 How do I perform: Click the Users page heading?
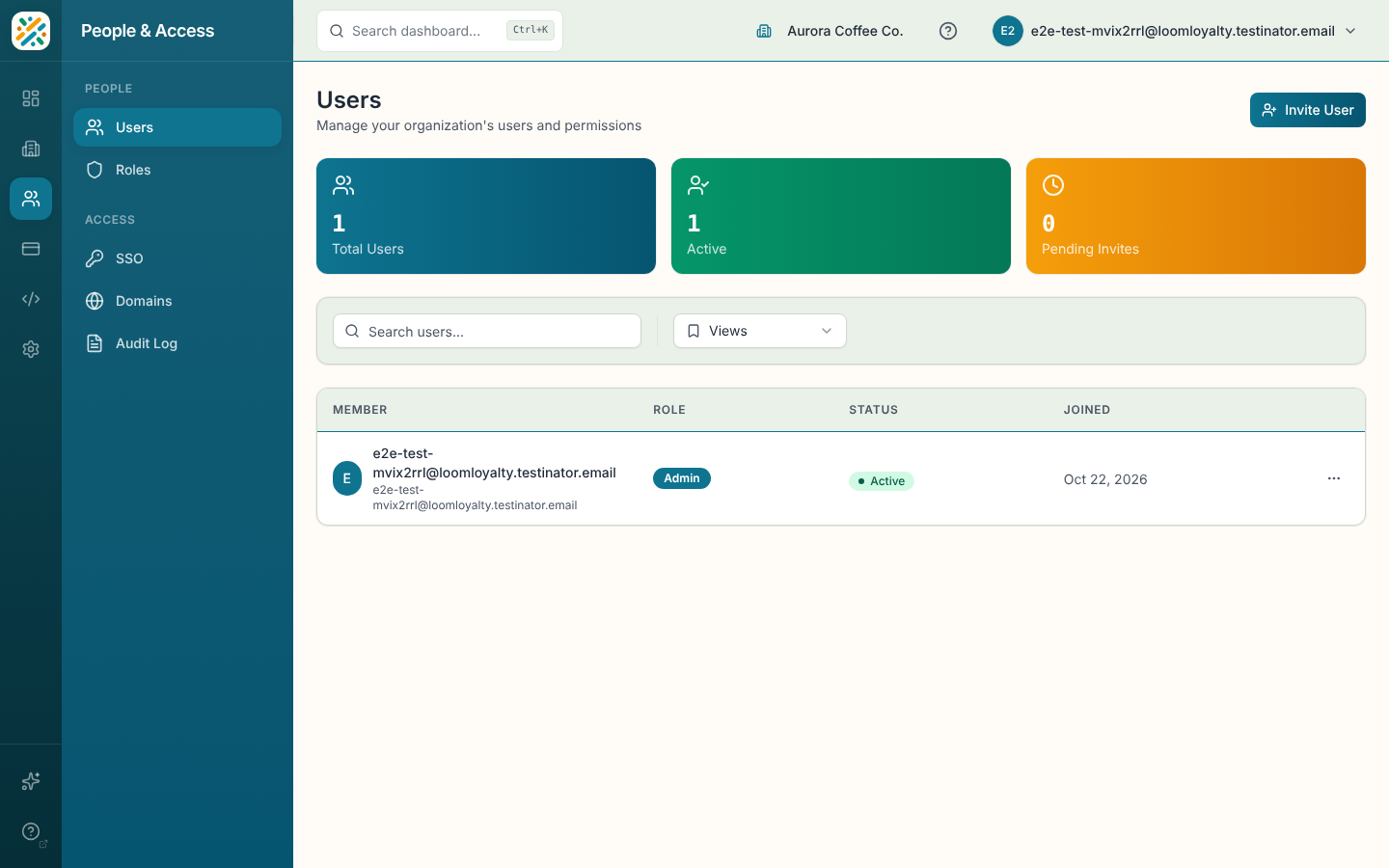tap(349, 100)
